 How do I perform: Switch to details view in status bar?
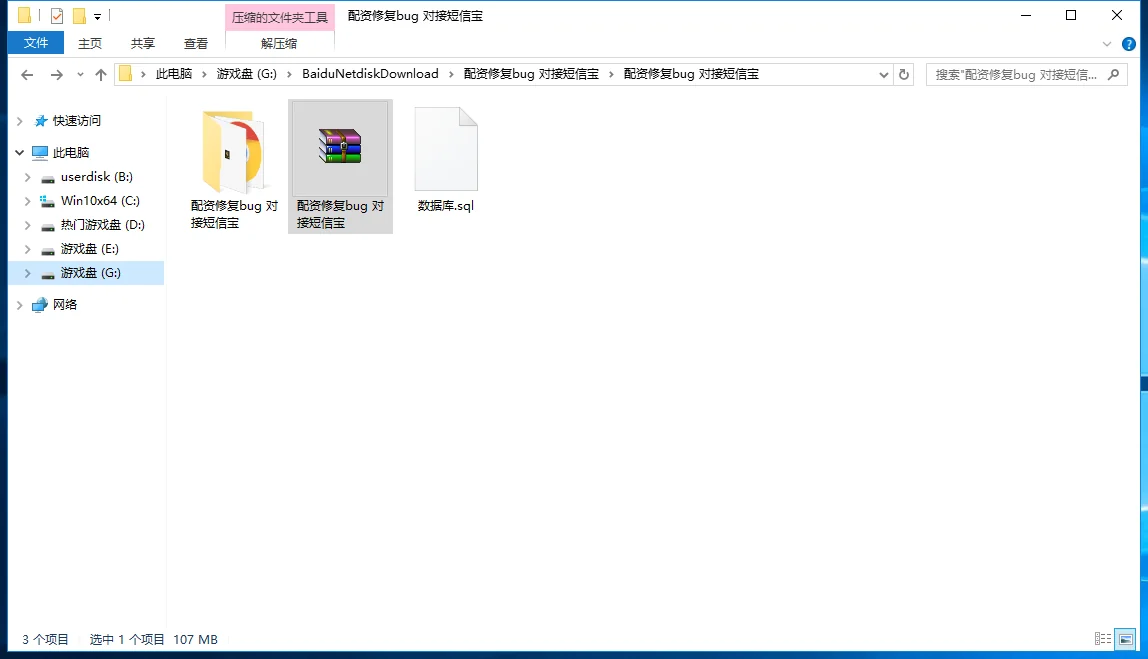coord(1103,639)
